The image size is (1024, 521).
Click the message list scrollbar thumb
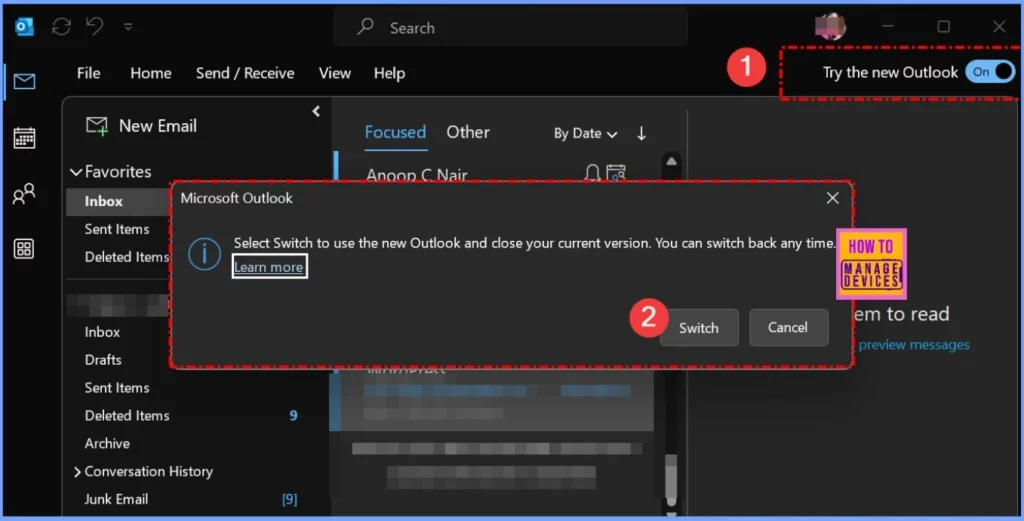tap(671, 479)
